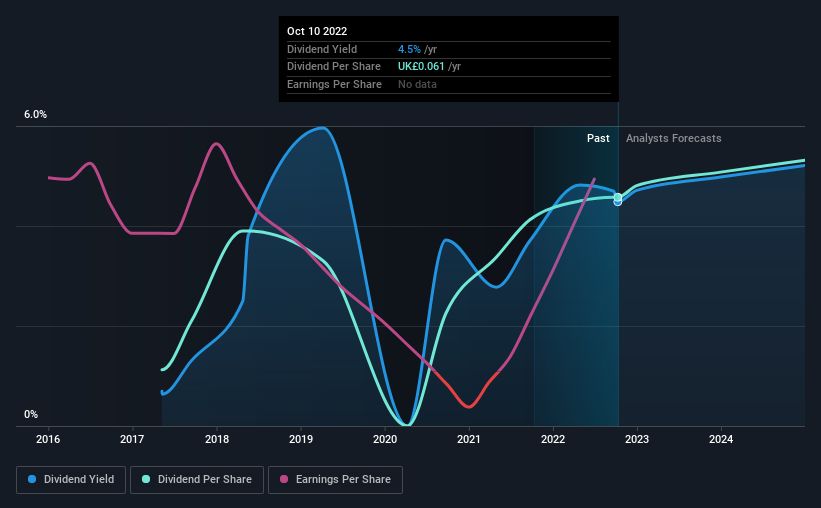This screenshot has height=508, width=821.
Task: Click the 2018 x-axis label
Action: 217,439
